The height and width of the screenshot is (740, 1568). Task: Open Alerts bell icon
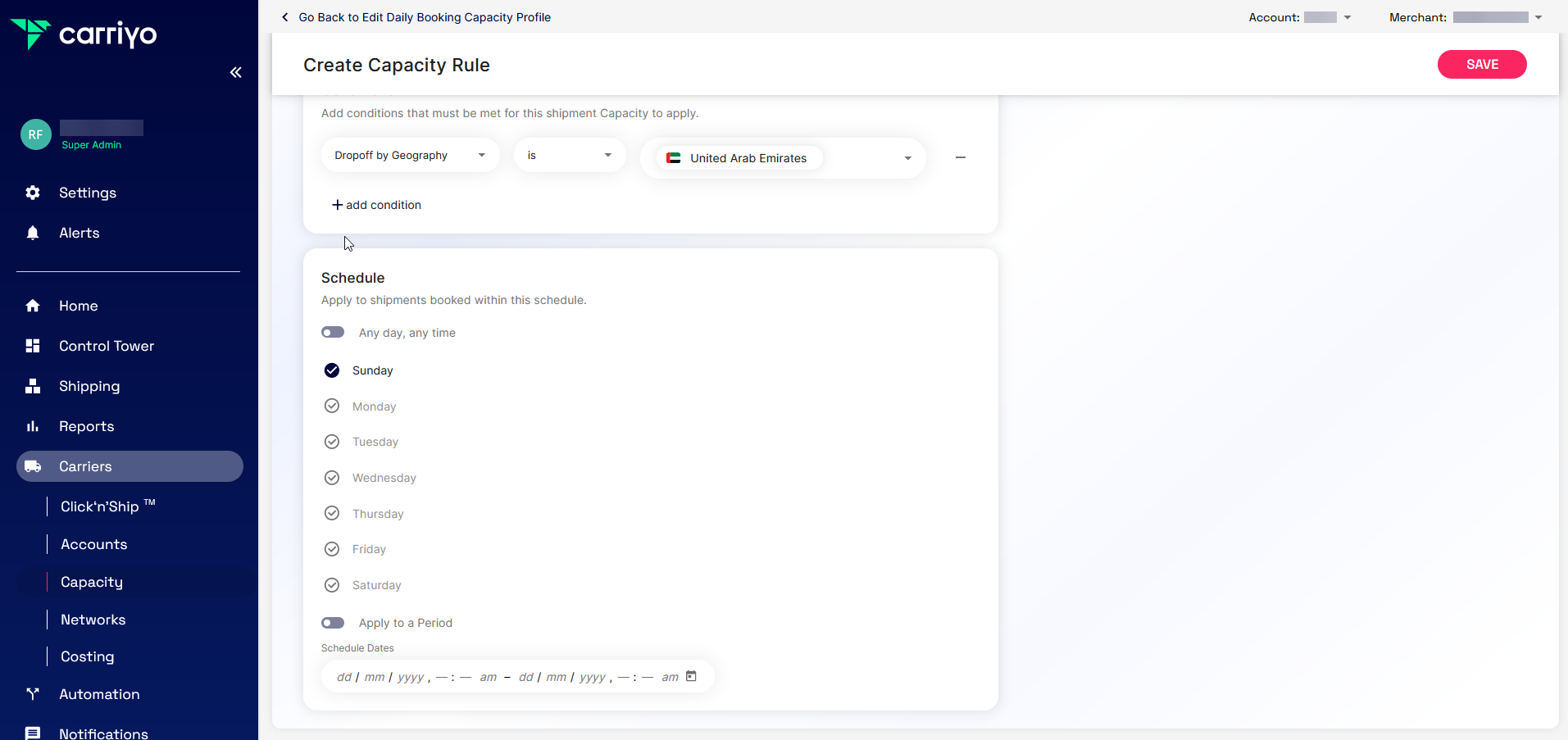(x=33, y=233)
